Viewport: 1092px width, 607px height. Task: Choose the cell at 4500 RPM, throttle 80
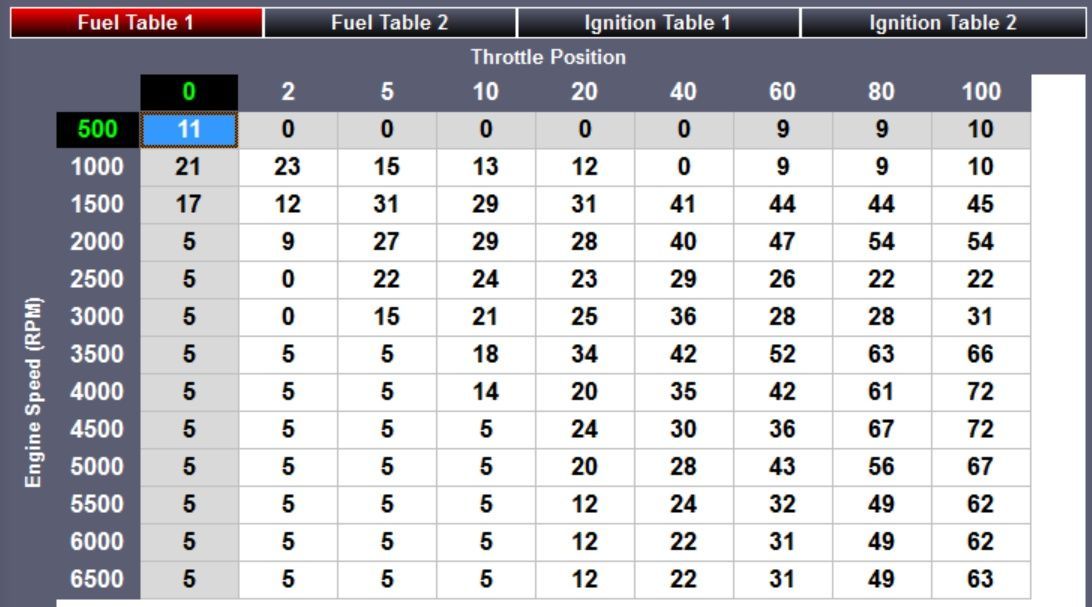tap(881, 429)
